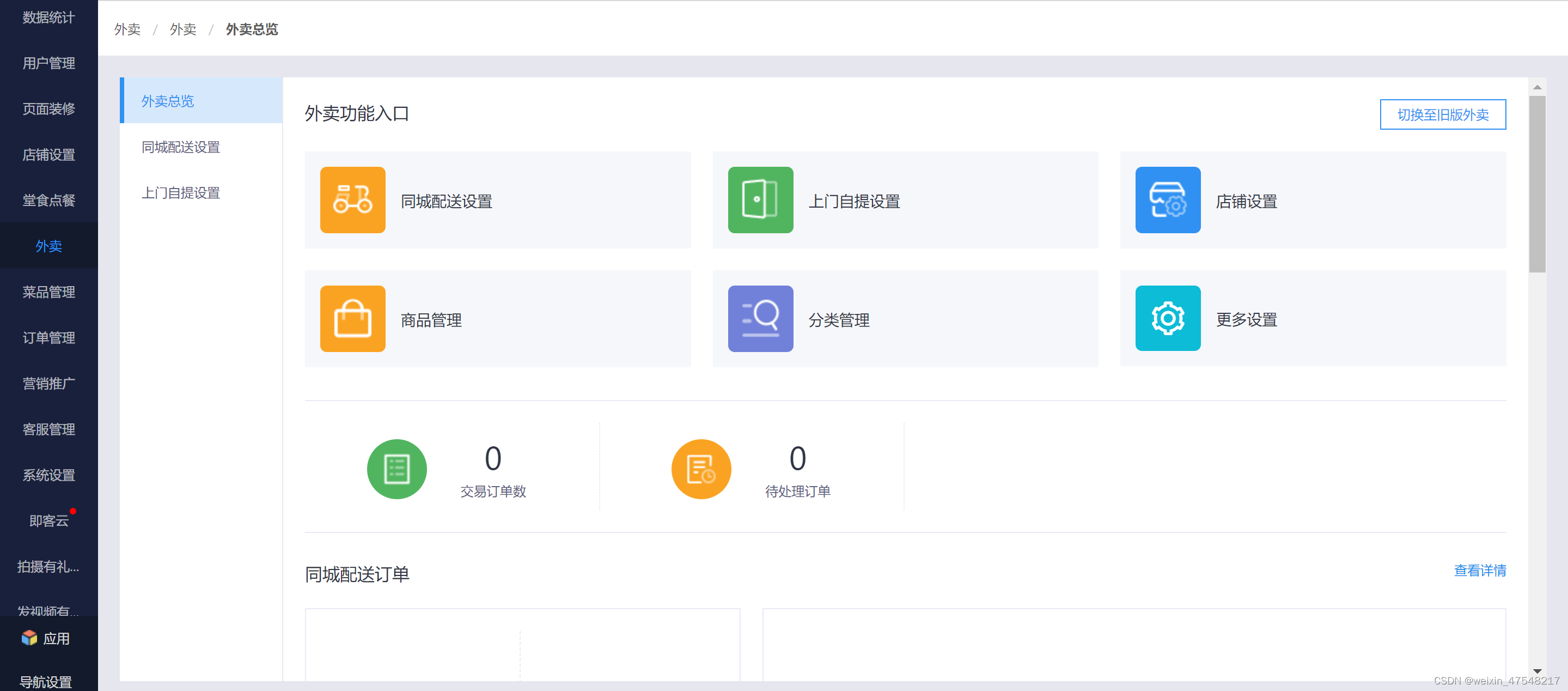Open 订单管理 in the left sidebar
This screenshot has width=1568, height=691.
(48, 337)
